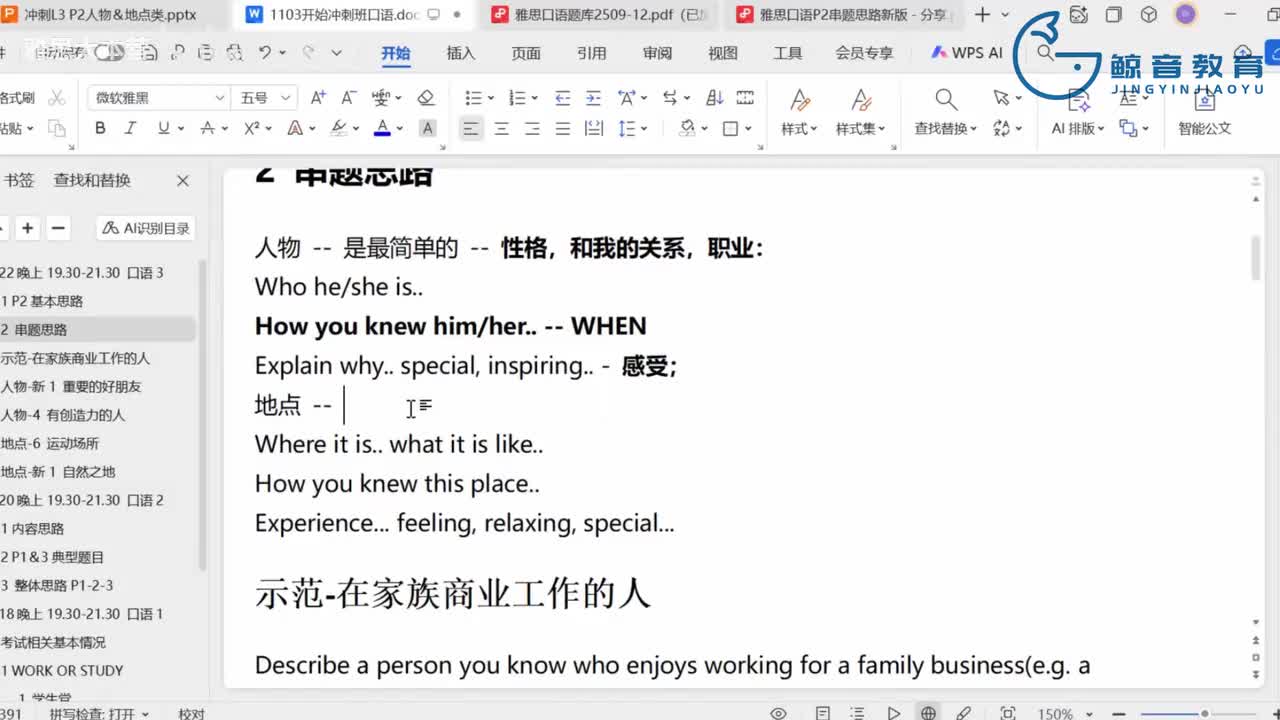The height and width of the screenshot is (720, 1280).
Task: Click the document vertical scrollbar
Action: coord(1257,260)
